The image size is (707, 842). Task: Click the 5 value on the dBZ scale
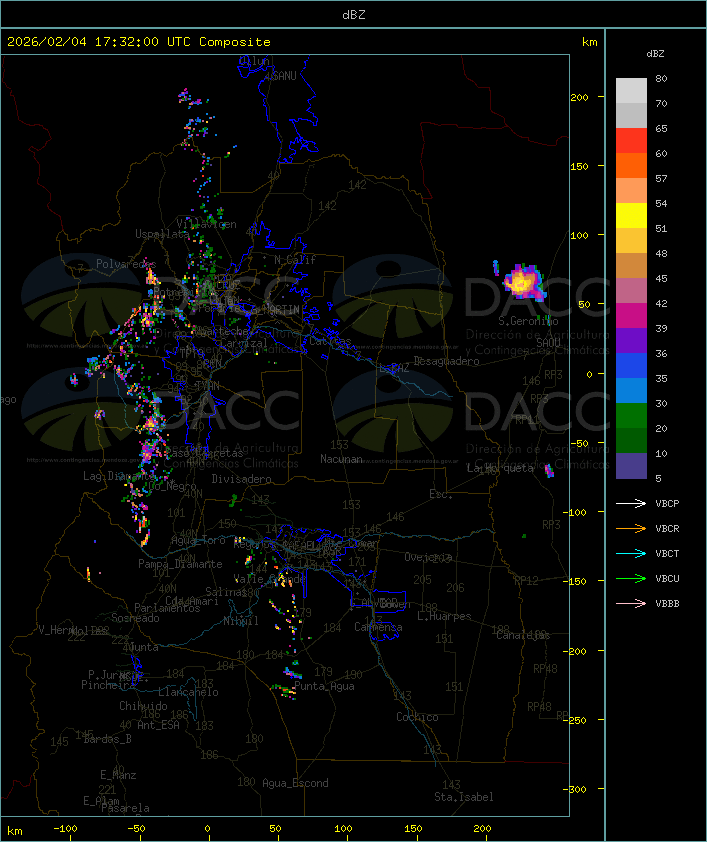pos(659,478)
